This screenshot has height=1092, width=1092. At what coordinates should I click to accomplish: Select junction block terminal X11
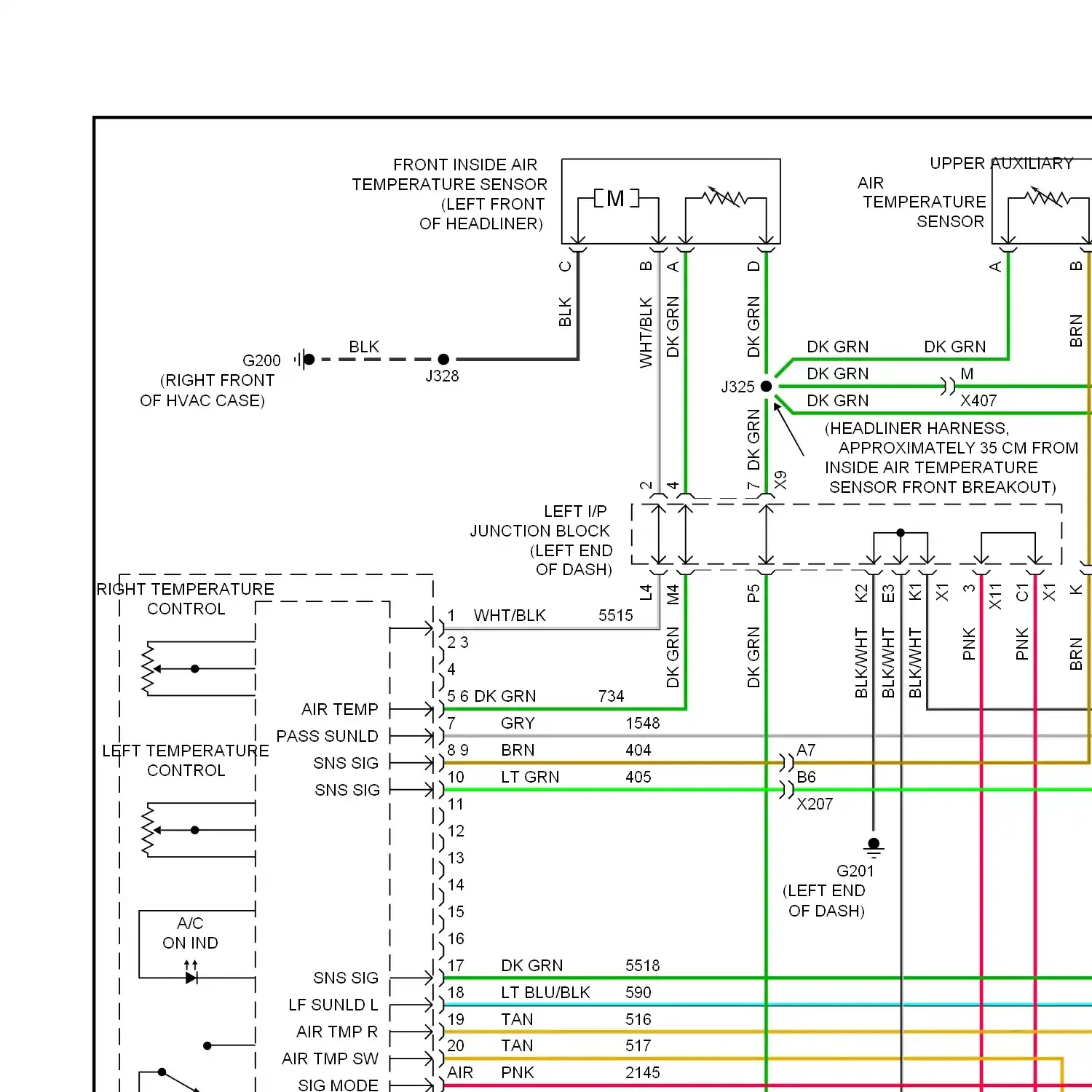tap(995, 596)
